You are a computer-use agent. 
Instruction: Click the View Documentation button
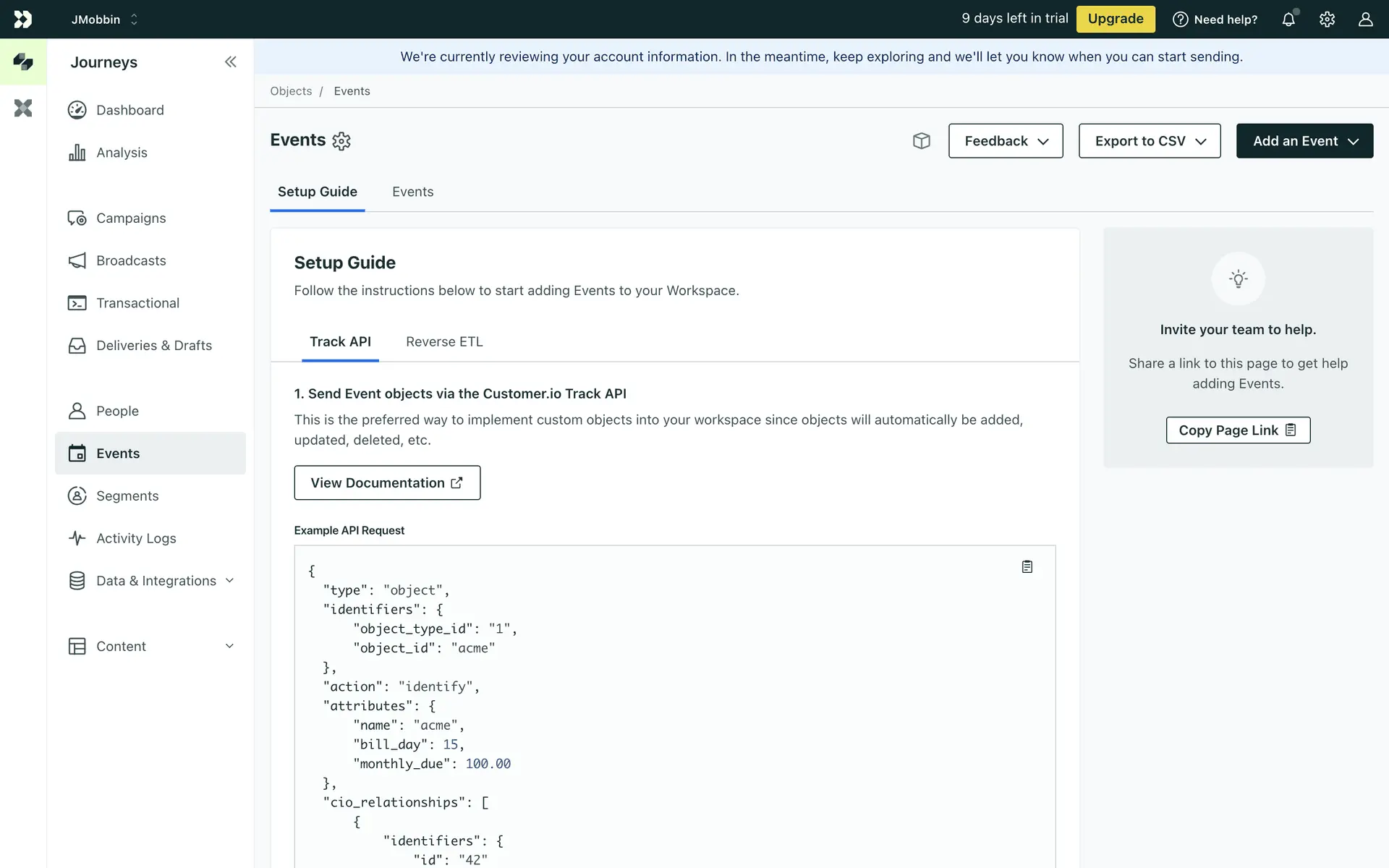coord(387,482)
